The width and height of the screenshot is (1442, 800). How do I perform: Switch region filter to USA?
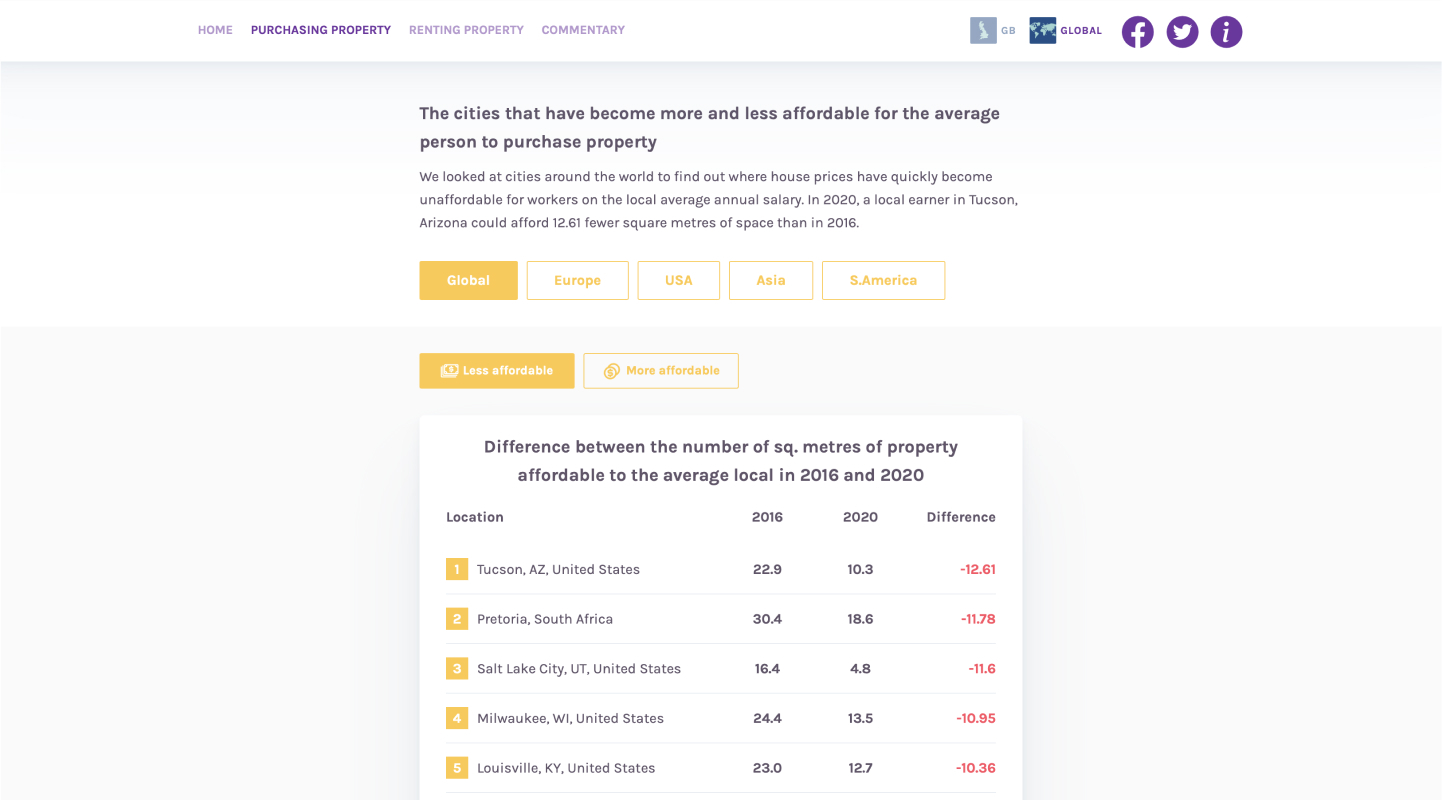pos(679,281)
